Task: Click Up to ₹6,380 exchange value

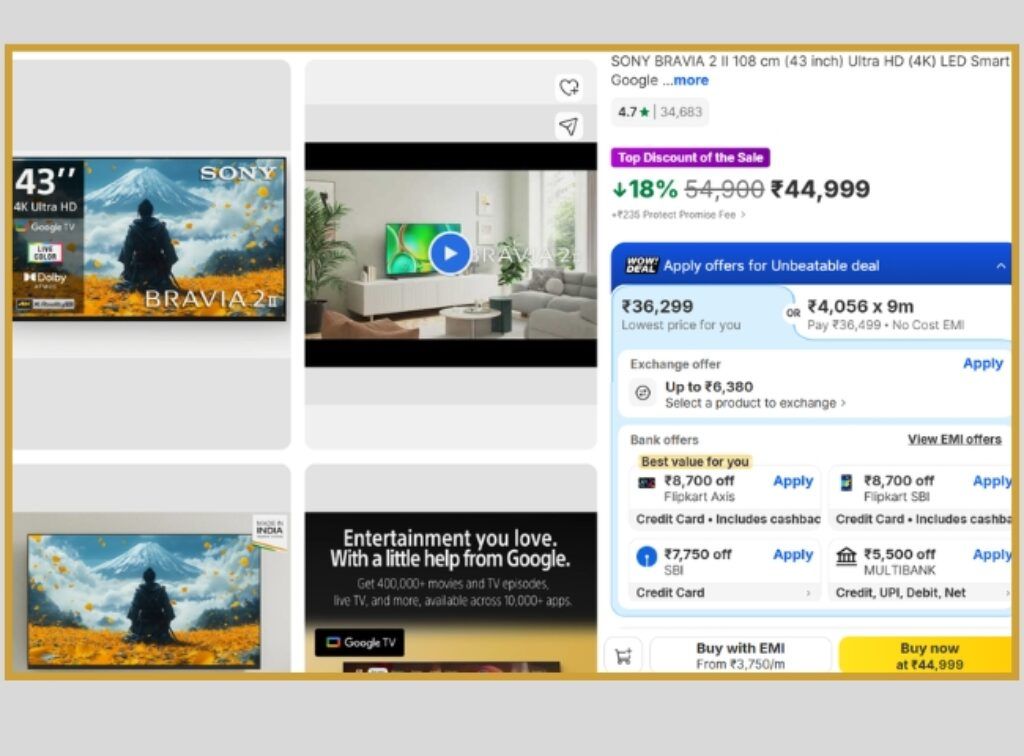Action: (709, 386)
